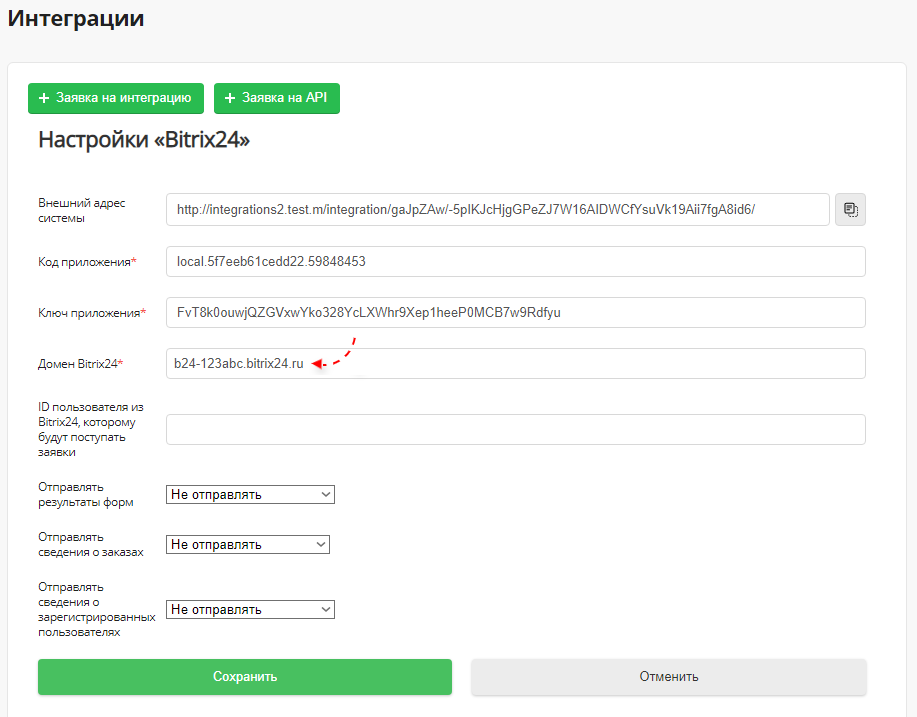Click the 'Внешний адрес системы' label

point(82,211)
